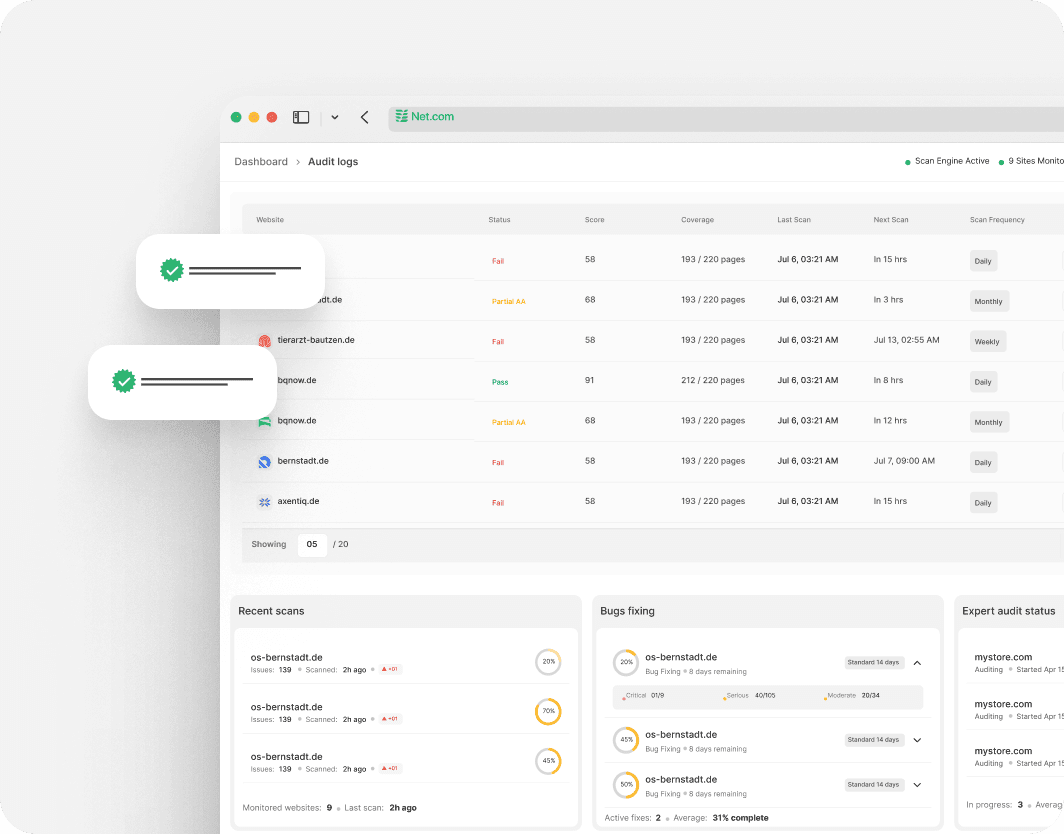
Task: Sort by the Last Scan column header
Action: pyautogui.click(x=794, y=220)
